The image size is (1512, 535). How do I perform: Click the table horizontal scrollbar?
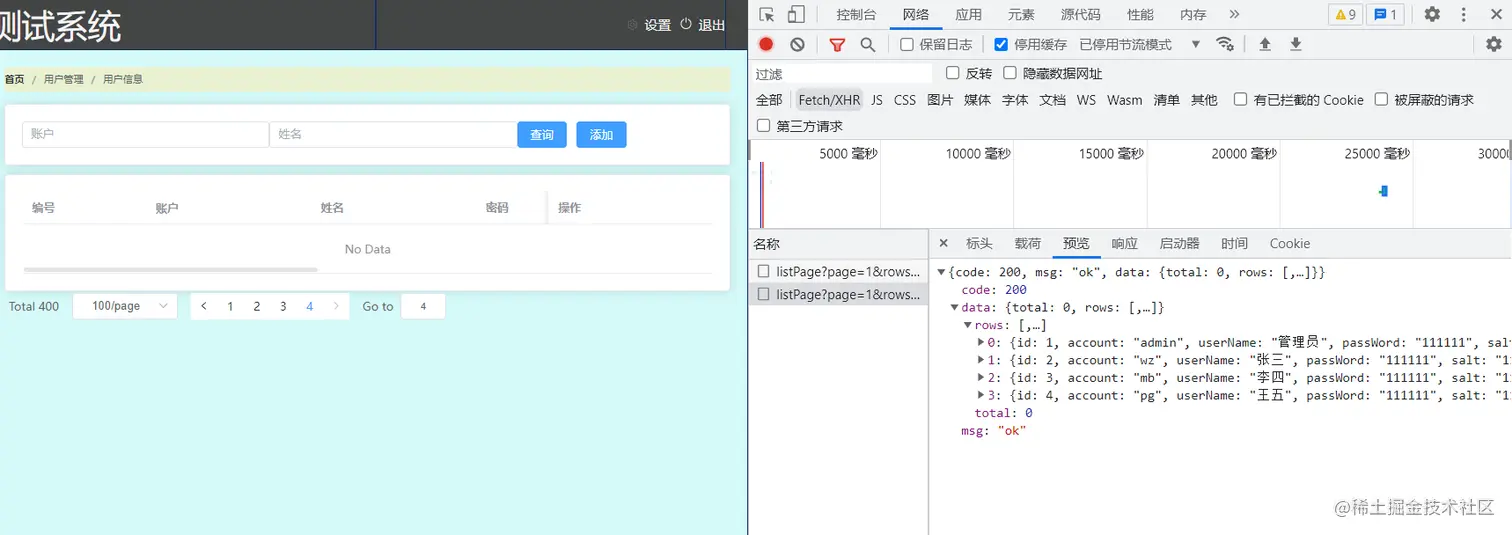pyautogui.click(x=170, y=269)
